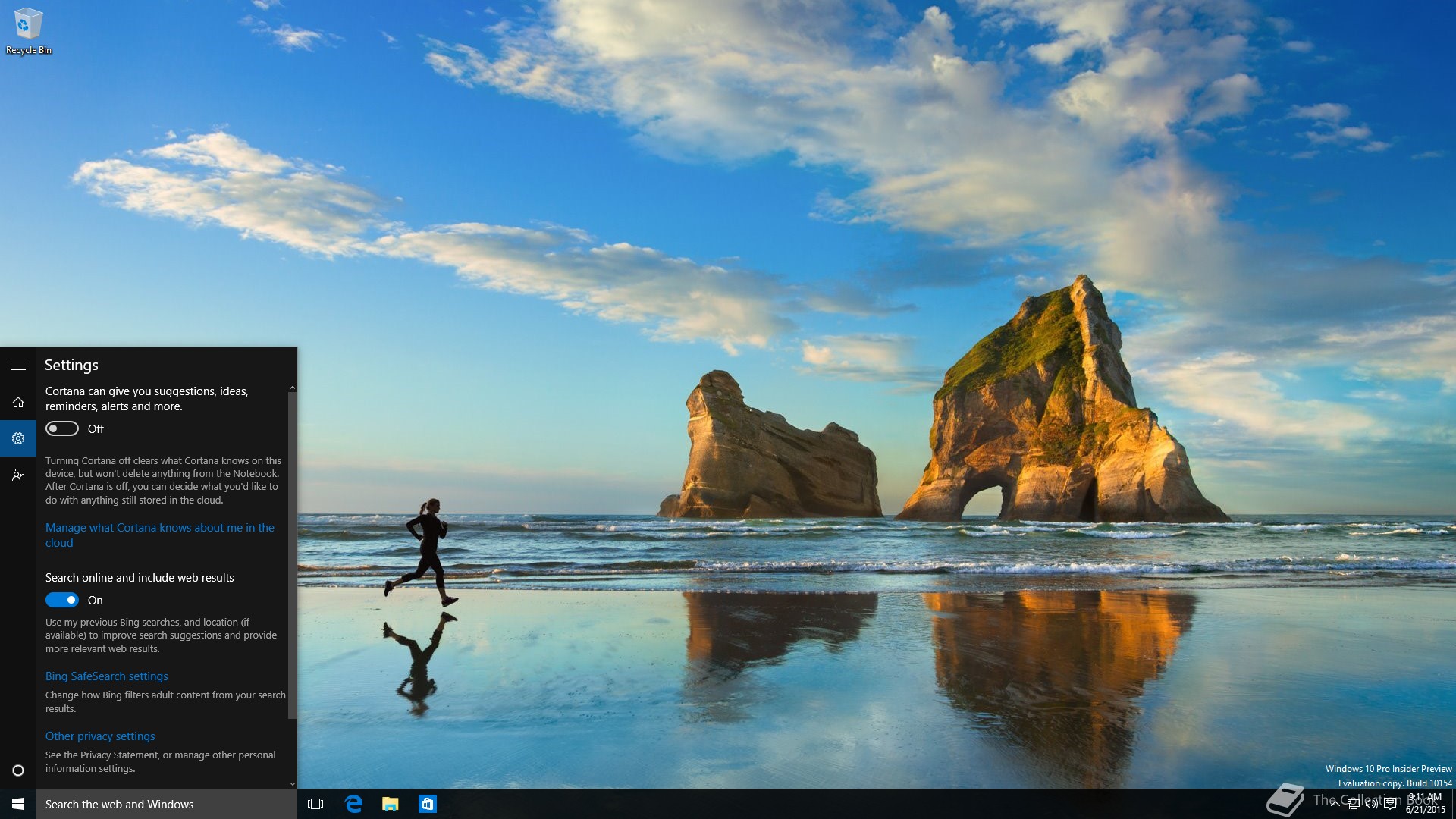Open the volume control in tray
Screen dimensions: 1456x819
pyautogui.click(x=1371, y=804)
